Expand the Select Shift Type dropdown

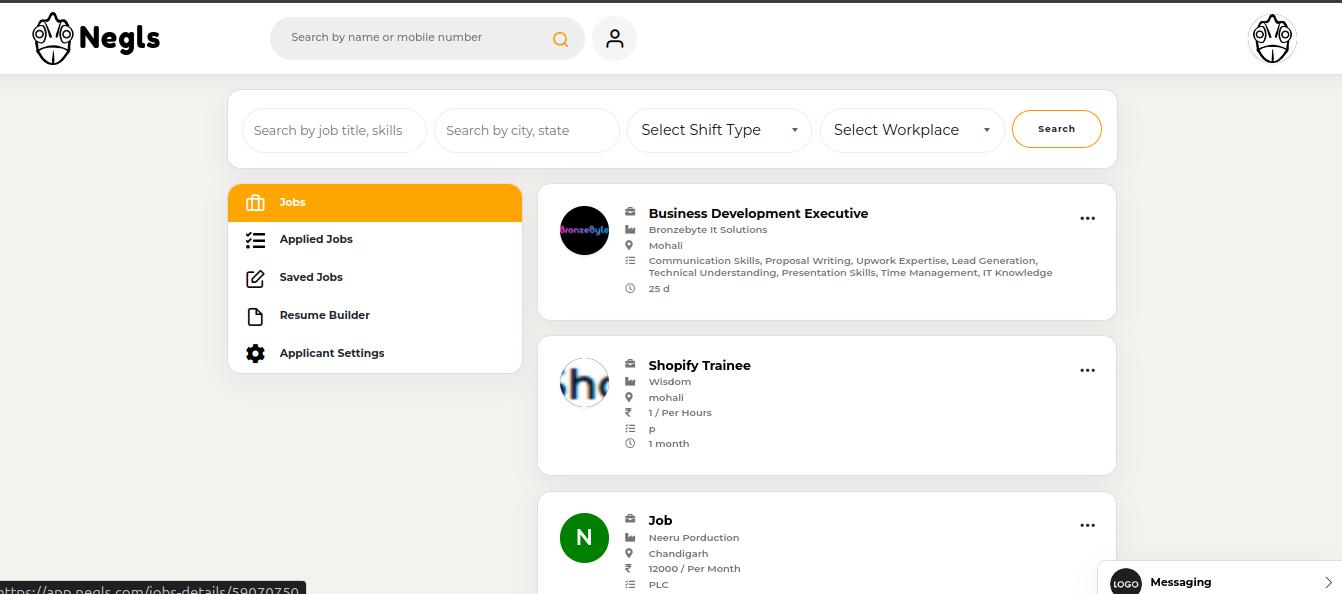719,130
